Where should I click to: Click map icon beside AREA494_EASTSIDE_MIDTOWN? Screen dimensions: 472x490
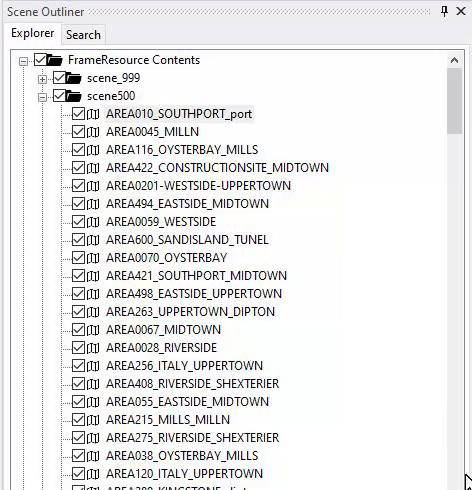click(93, 204)
